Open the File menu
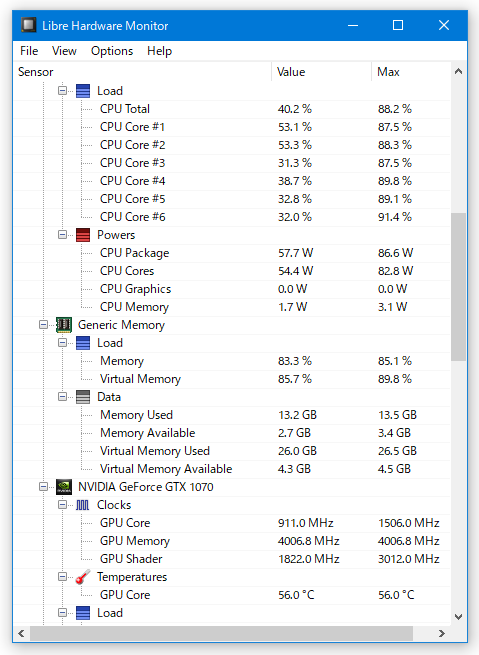This screenshot has width=479, height=655. click(29, 51)
